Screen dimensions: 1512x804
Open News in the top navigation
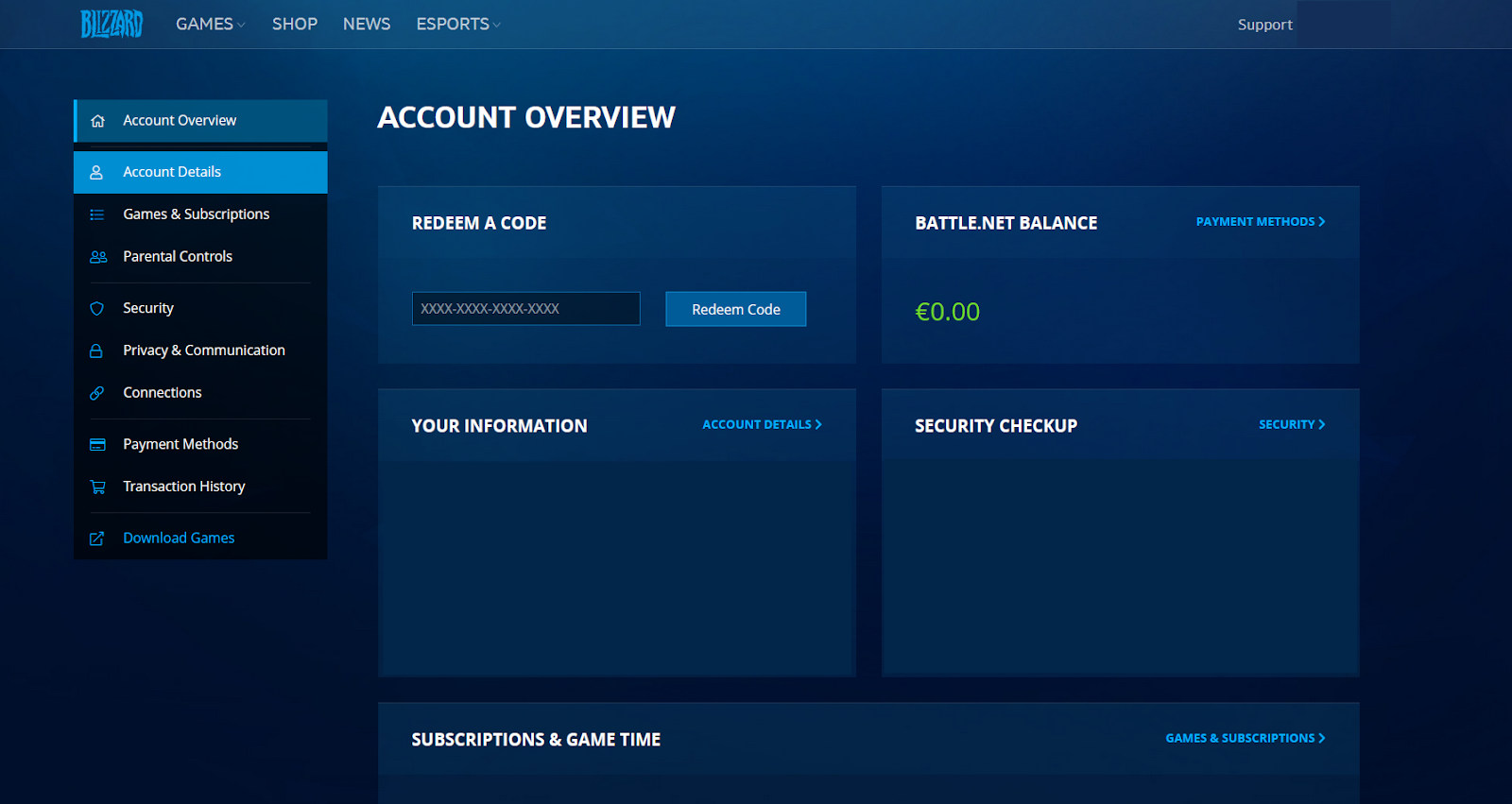tap(367, 24)
